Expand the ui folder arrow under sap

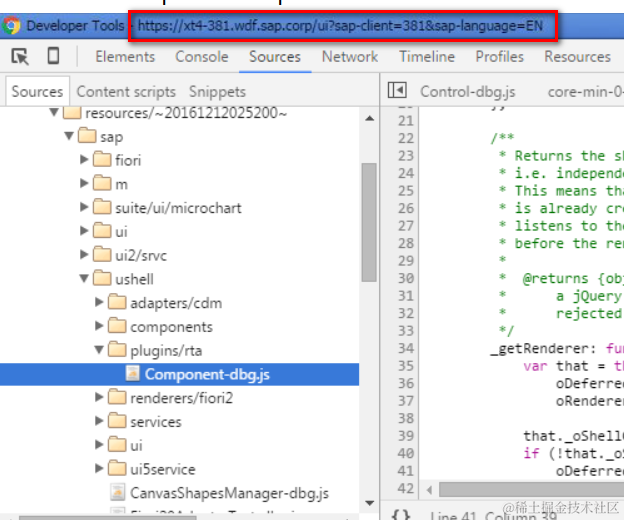84,231
